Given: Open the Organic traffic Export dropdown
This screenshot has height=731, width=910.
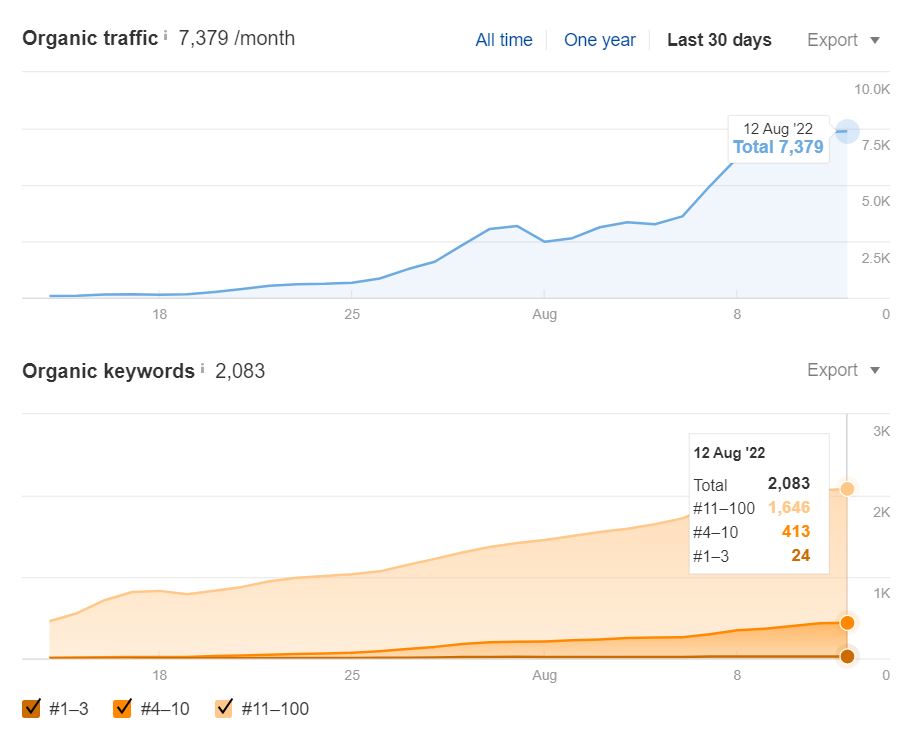Looking at the screenshot, I should [x=843, y=40].
